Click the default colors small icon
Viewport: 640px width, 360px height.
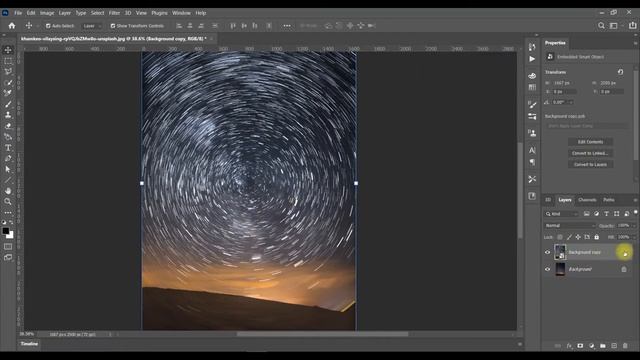pyautogui.click(x=4, y=222)
